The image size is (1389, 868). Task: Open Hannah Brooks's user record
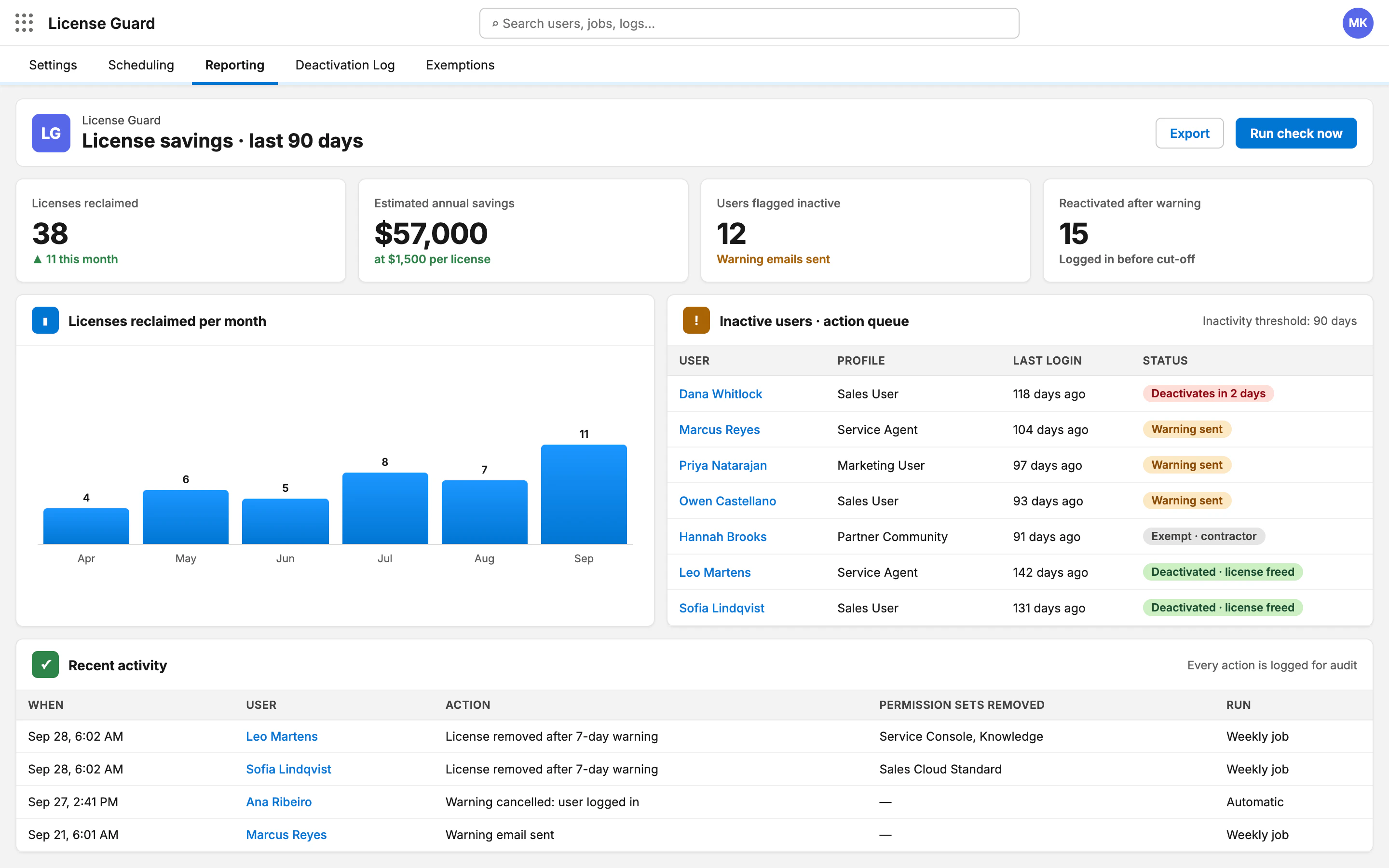722,536
